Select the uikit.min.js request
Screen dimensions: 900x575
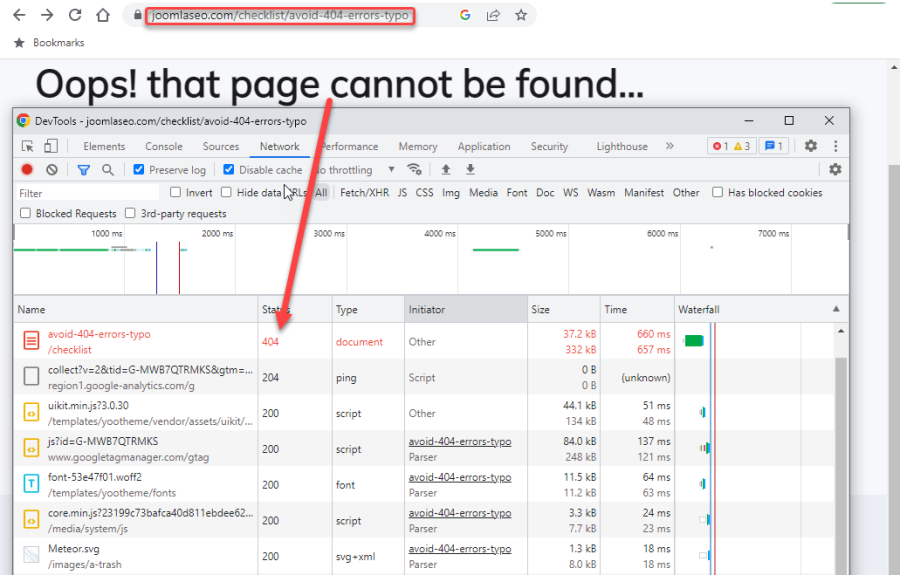pyautogui.click(x=424, y=413)
